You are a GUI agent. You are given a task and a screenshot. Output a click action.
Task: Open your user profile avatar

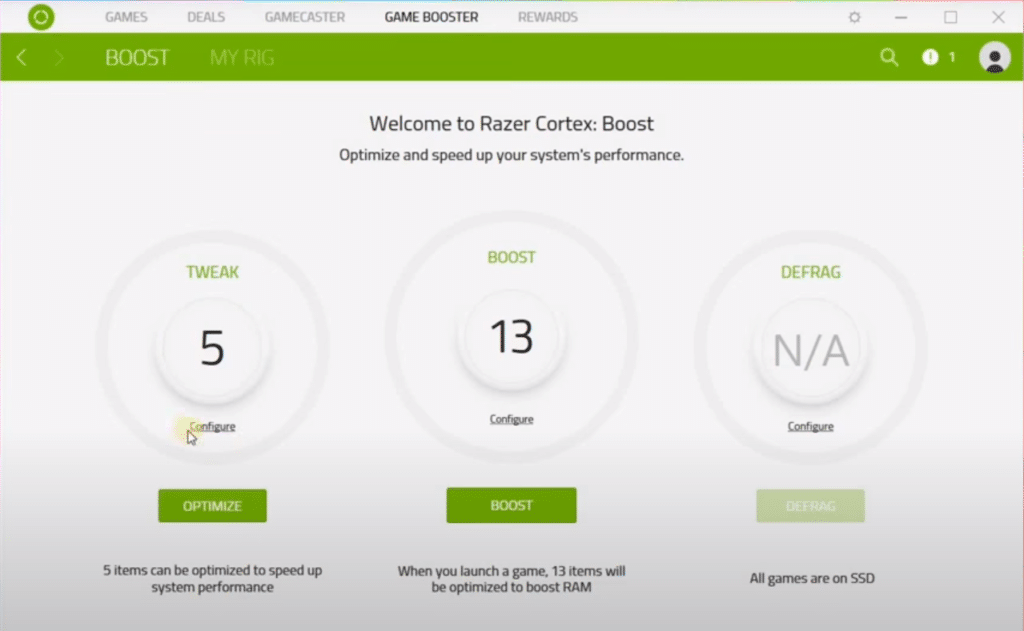click(x=994, y=59)
